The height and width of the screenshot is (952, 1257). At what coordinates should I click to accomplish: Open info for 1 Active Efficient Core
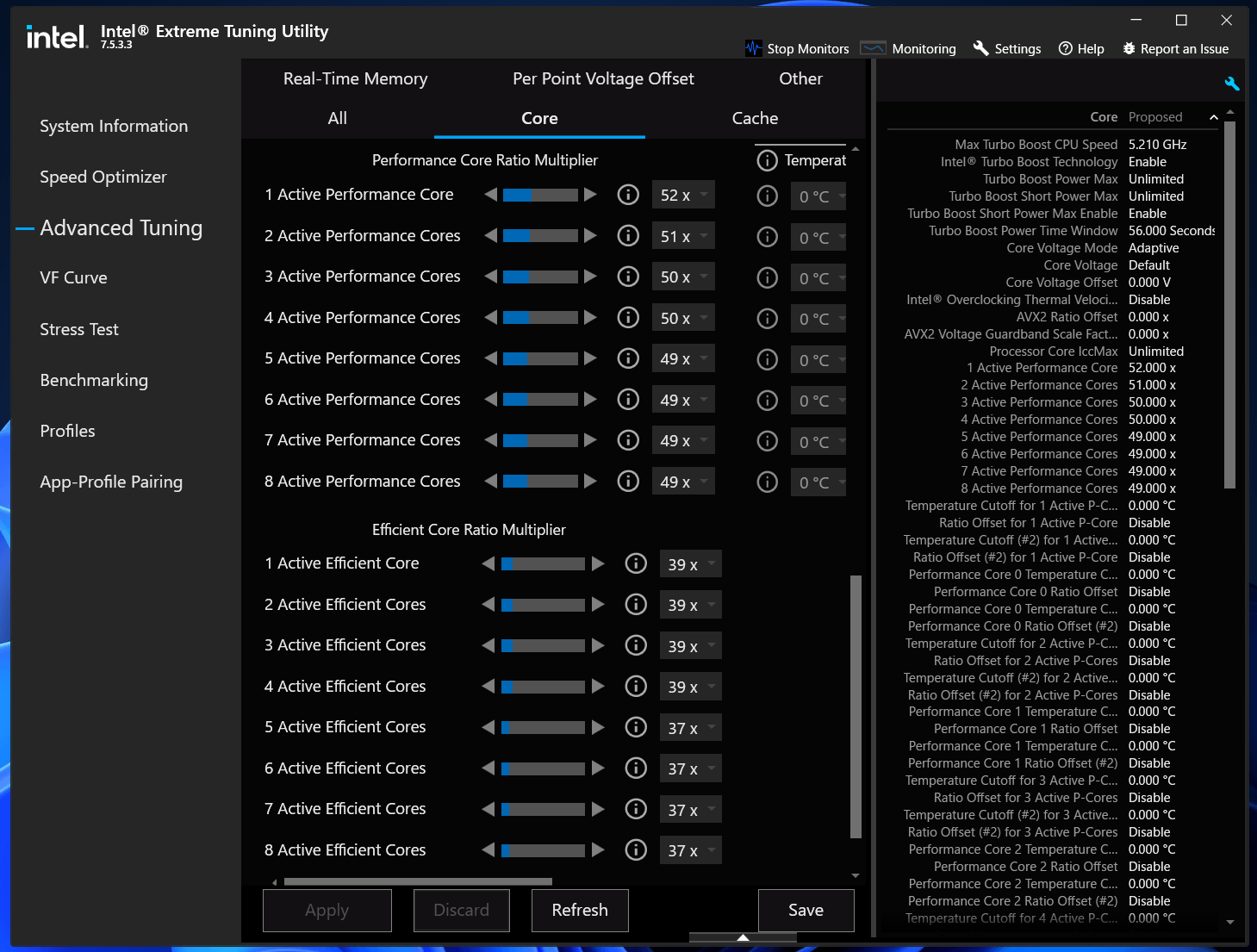click(636, 563)
